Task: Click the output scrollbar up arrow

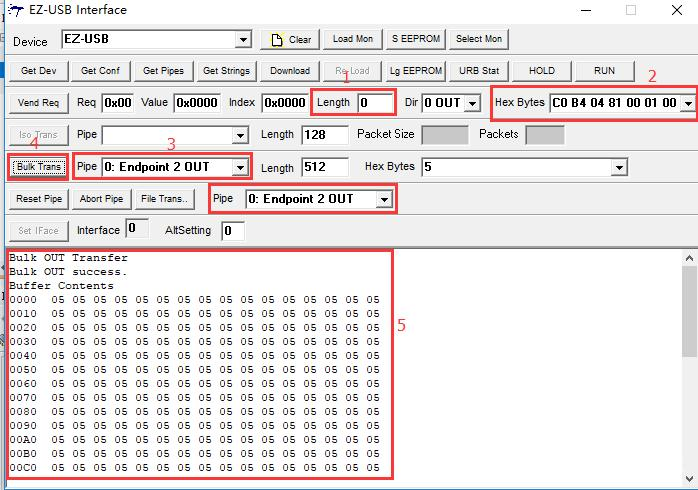Action: (689, 258)
